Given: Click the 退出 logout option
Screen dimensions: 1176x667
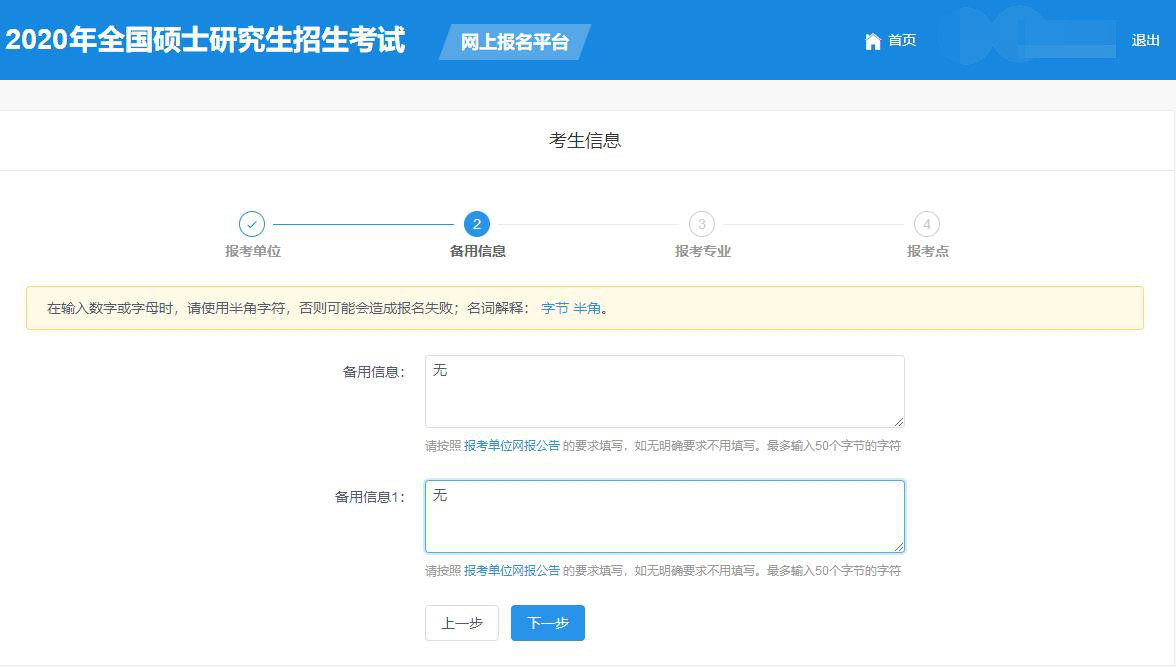Looking at the screenshot, I should click(x=1146, y=41).
